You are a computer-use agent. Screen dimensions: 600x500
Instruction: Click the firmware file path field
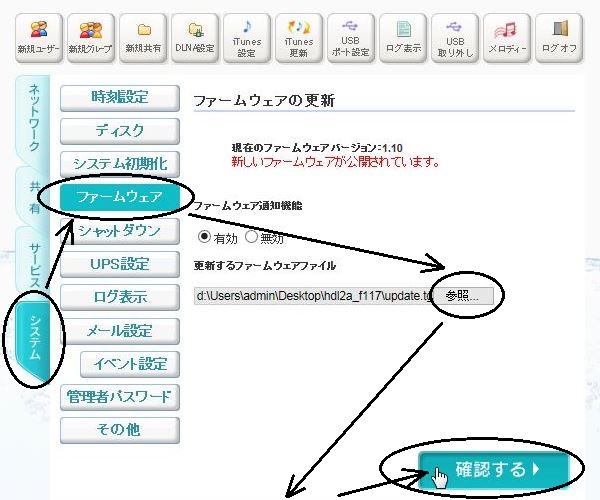pyautogui.click(x=313, y=296)
